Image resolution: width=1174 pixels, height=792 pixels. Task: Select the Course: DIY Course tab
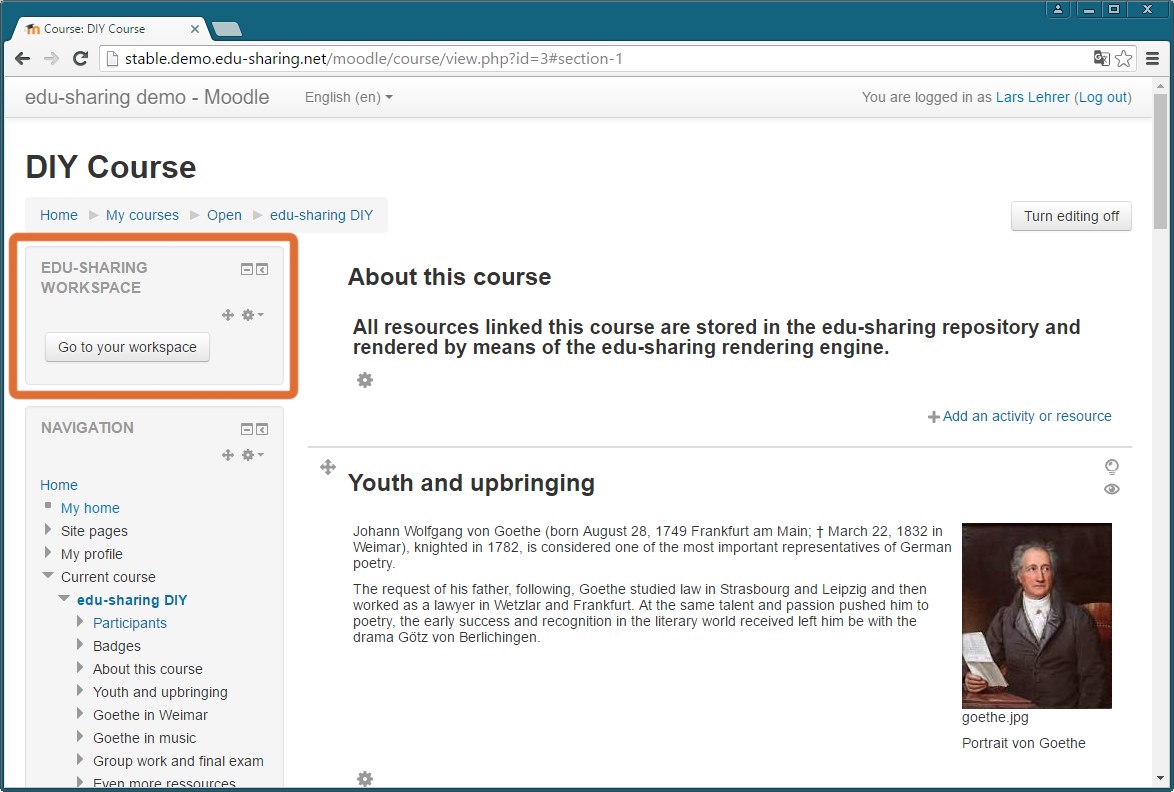tap(109, 29)
